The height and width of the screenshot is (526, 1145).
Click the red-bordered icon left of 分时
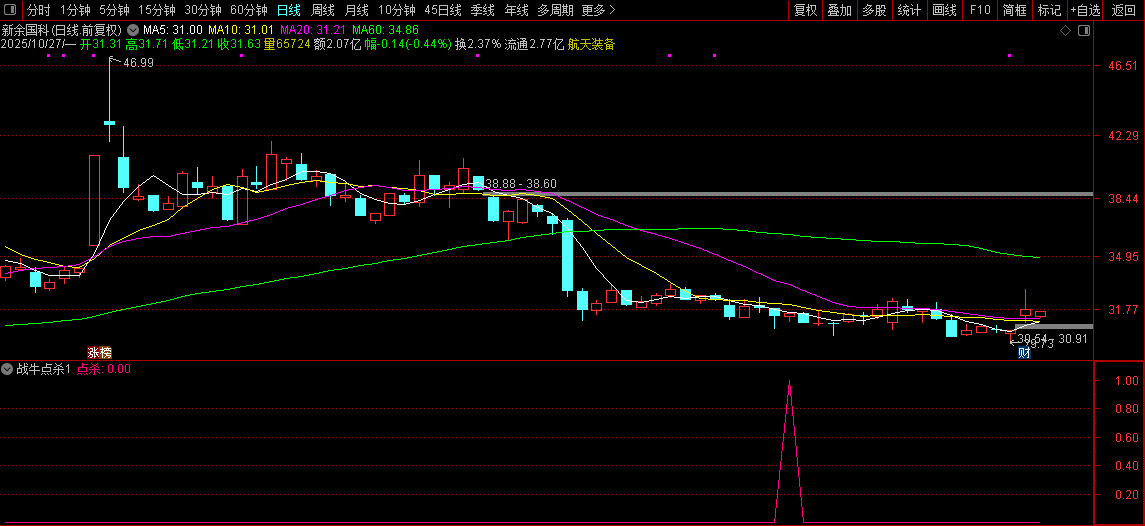(12, 10)
